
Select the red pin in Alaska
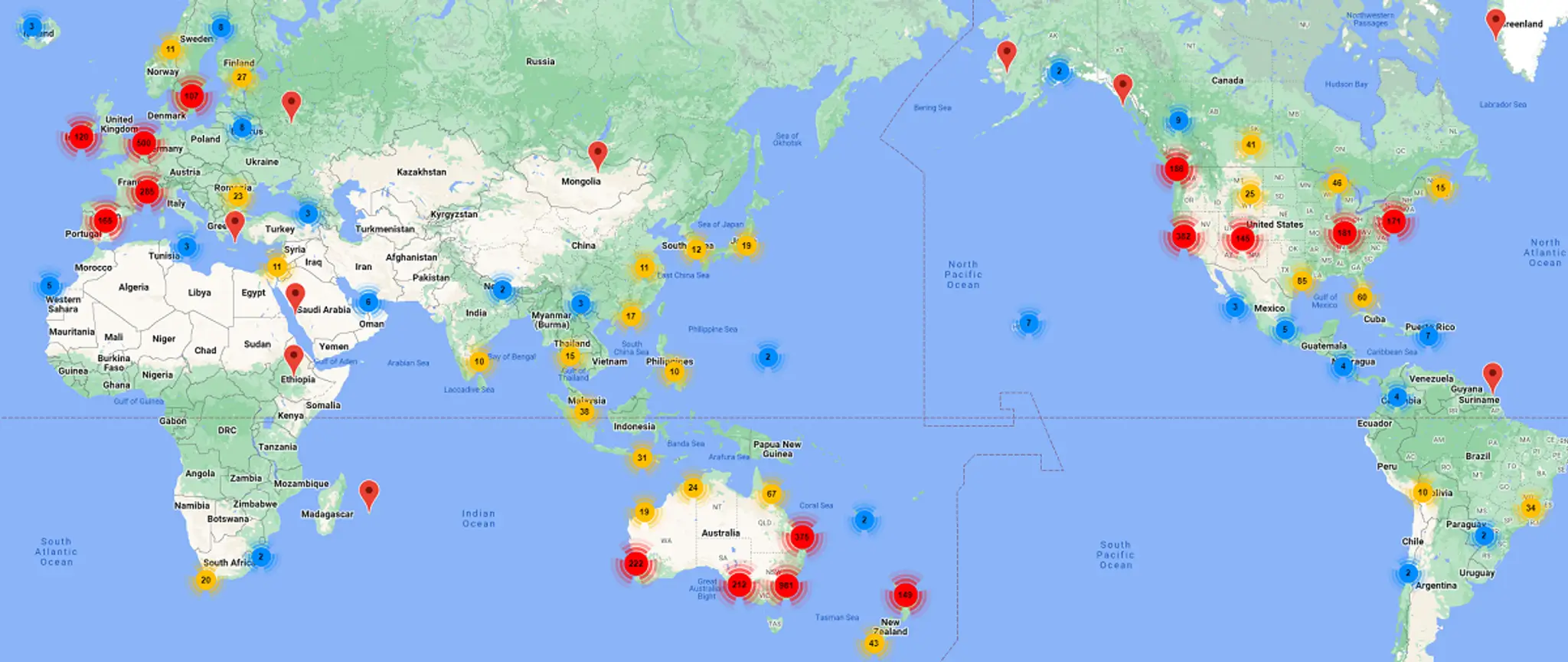1007,54
